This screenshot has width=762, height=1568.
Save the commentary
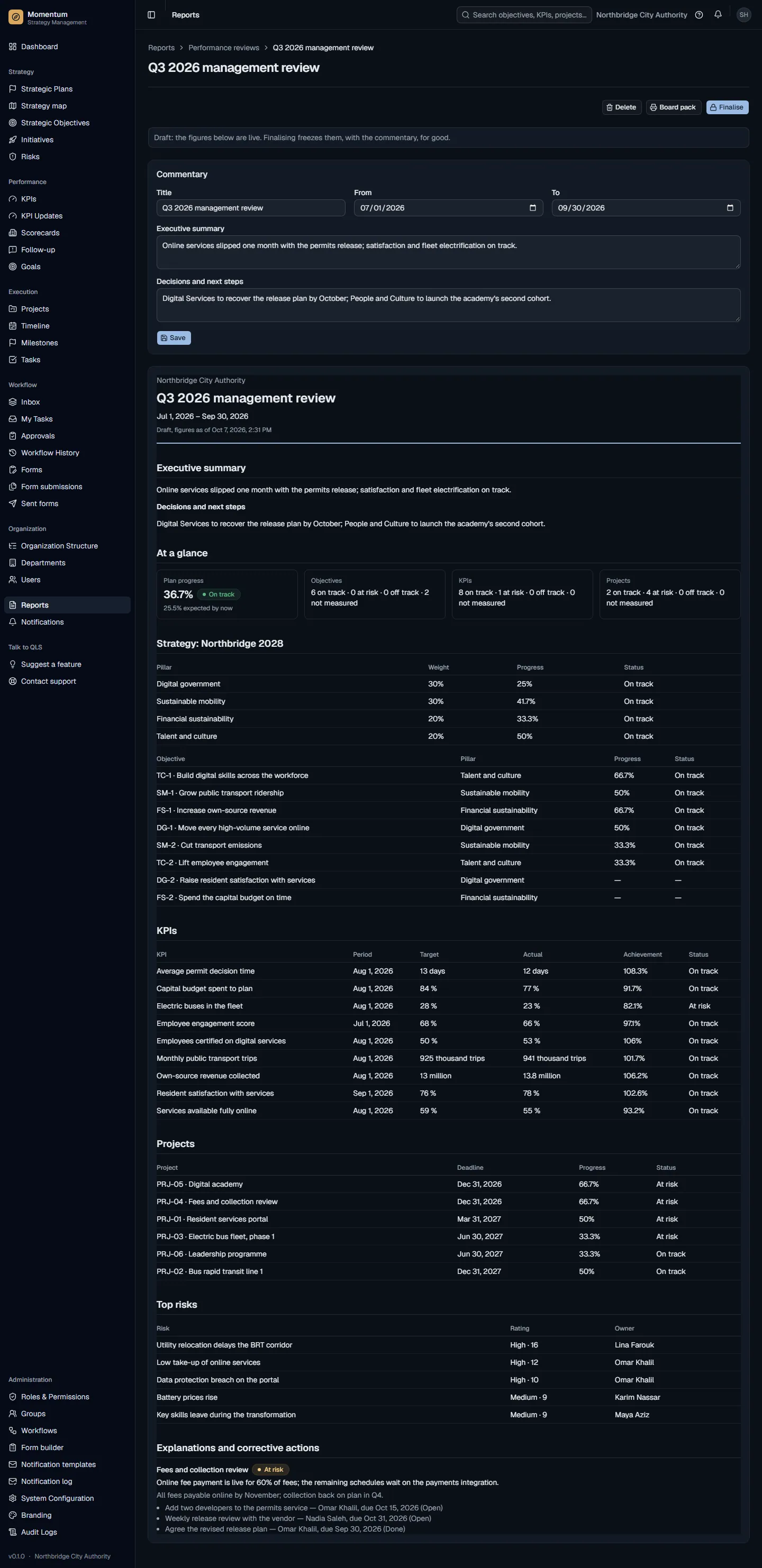[x=174, y=338]
